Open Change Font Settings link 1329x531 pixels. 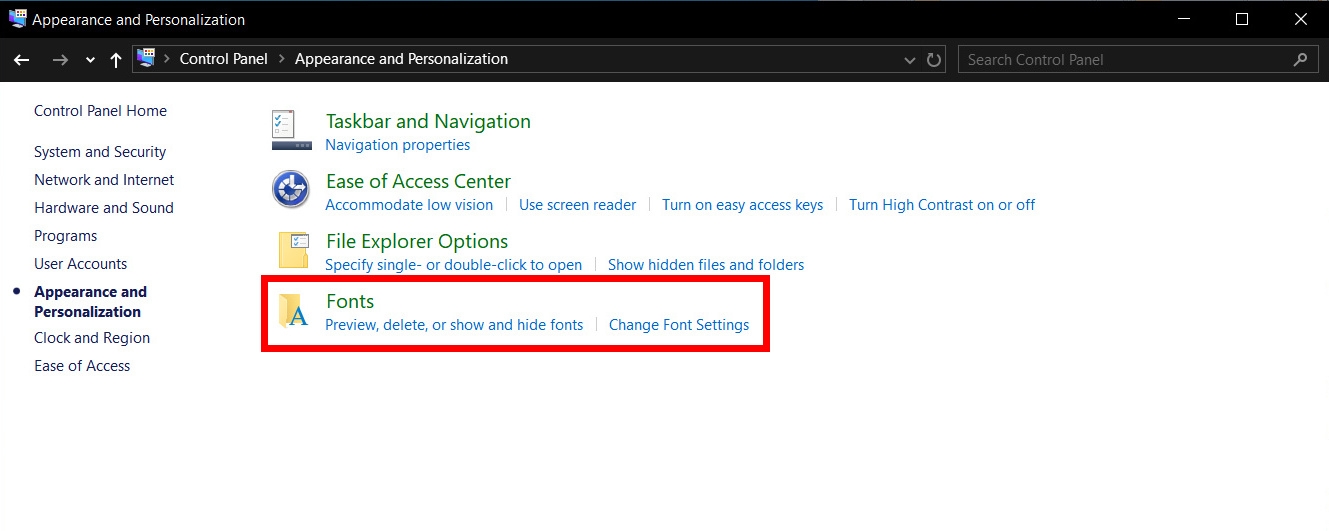click(x=679, y=325)
